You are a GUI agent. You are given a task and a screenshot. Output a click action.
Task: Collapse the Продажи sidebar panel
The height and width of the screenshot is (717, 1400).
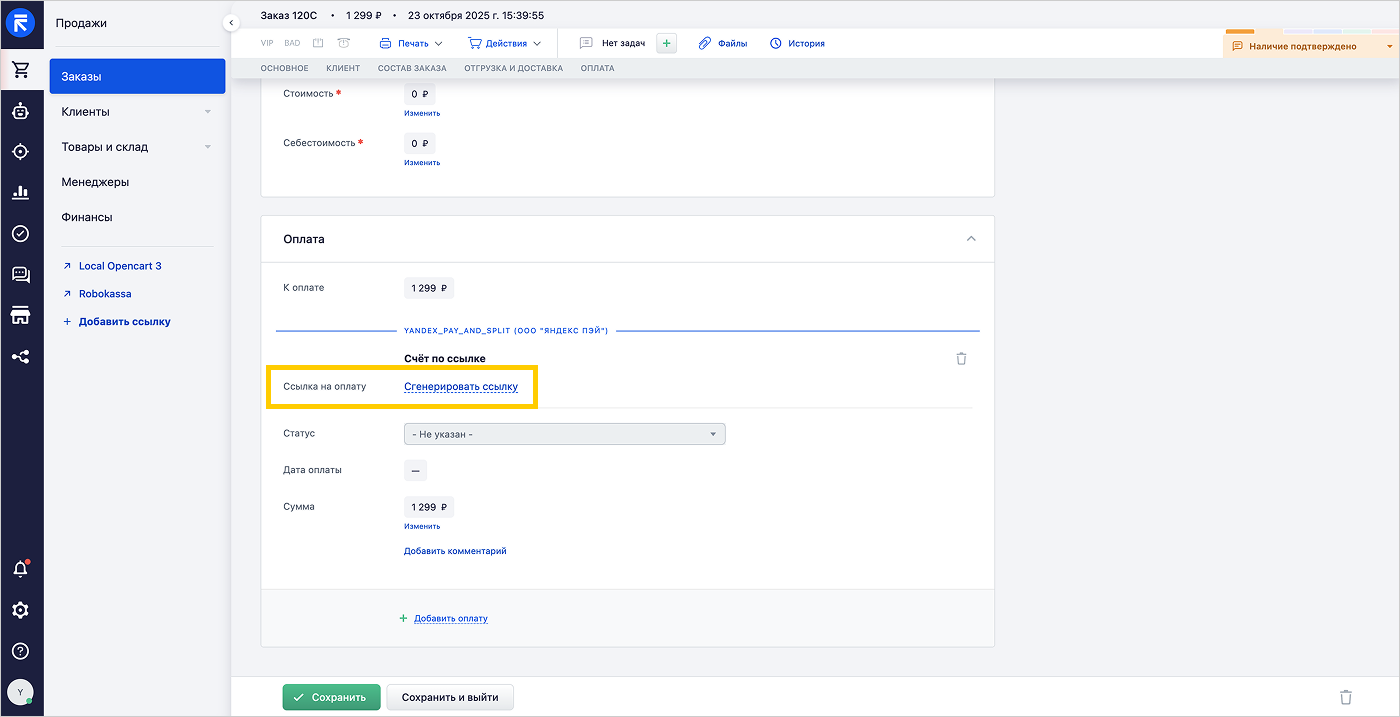231,22
